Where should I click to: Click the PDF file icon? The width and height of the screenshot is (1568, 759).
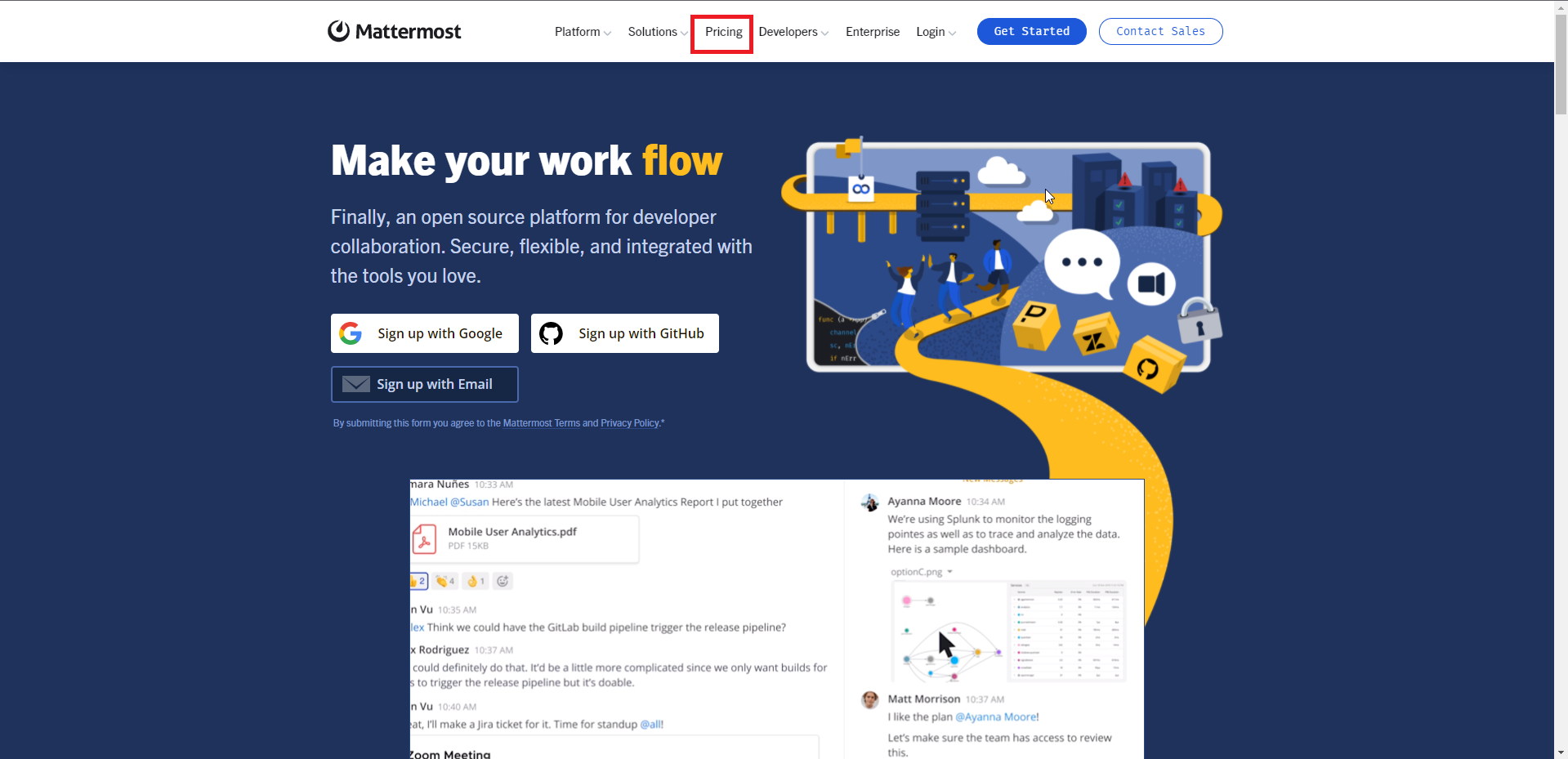point(424,539)
